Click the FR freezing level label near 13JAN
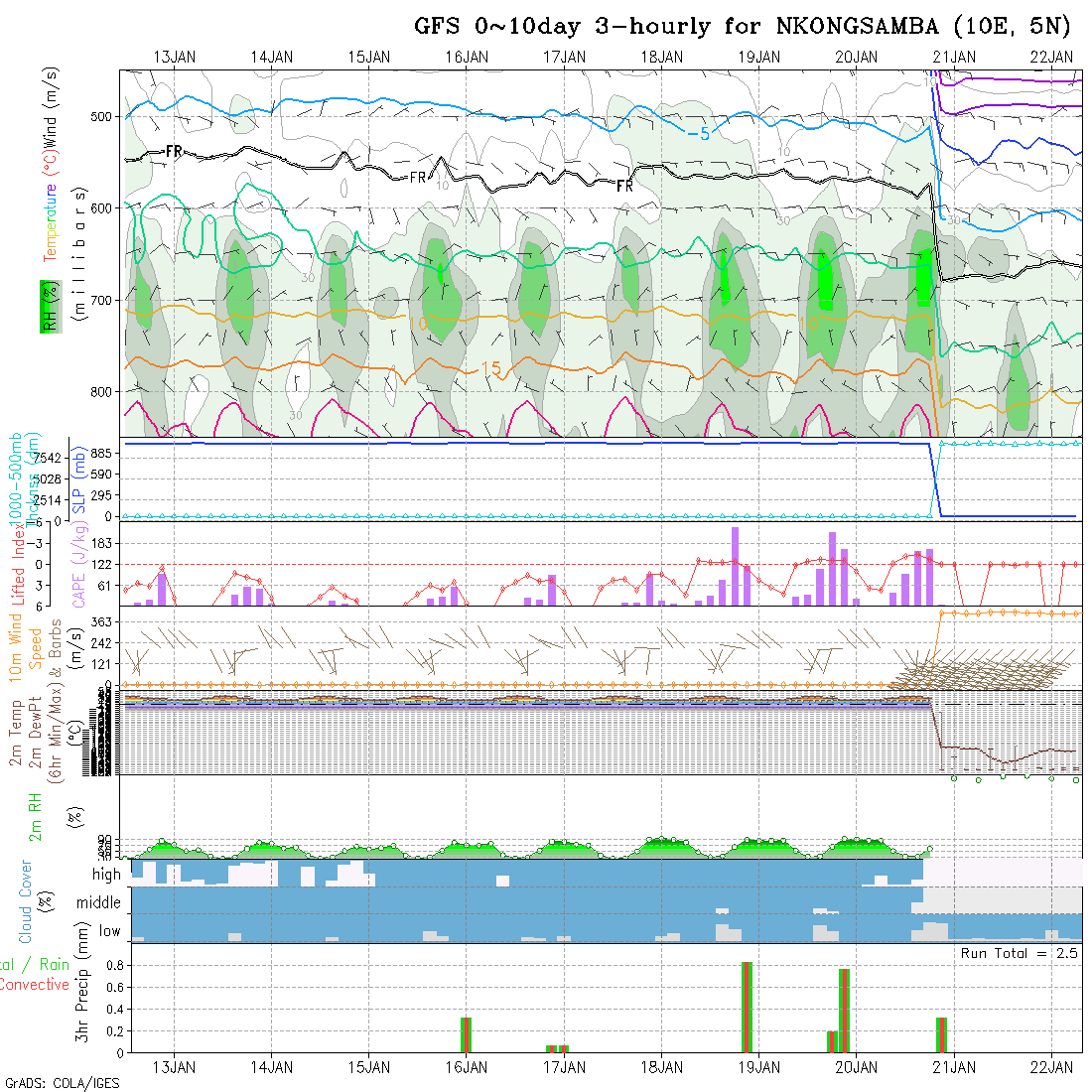Screen dimensions: 1092x1092 click(174, 152)
